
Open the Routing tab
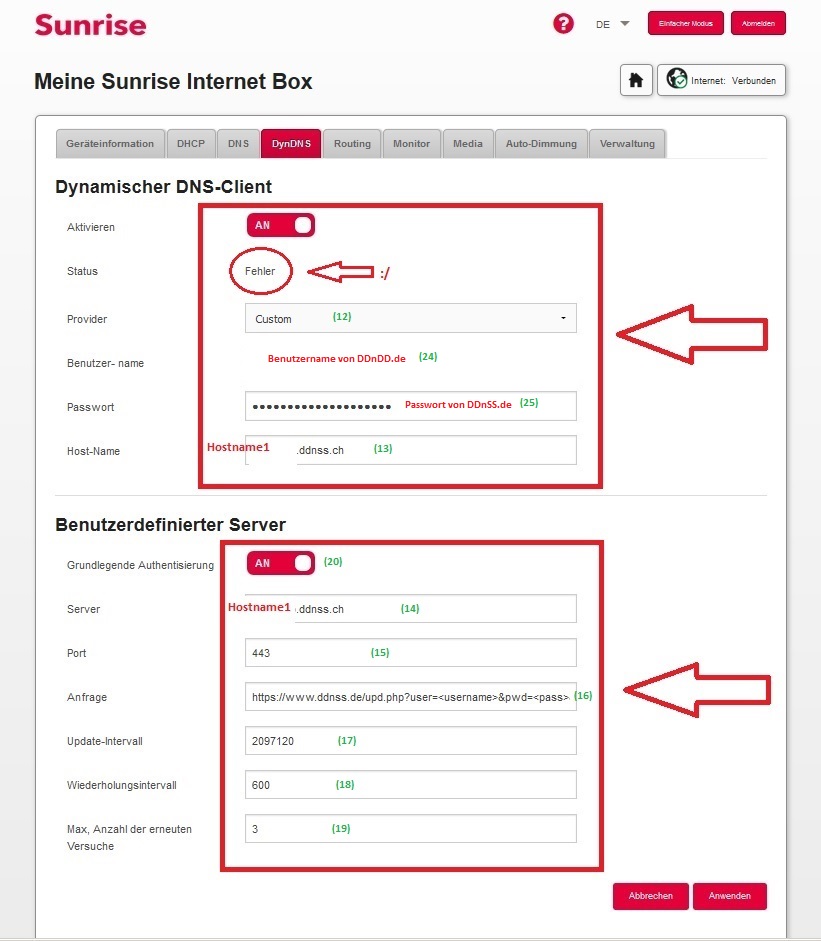(352, 143)
